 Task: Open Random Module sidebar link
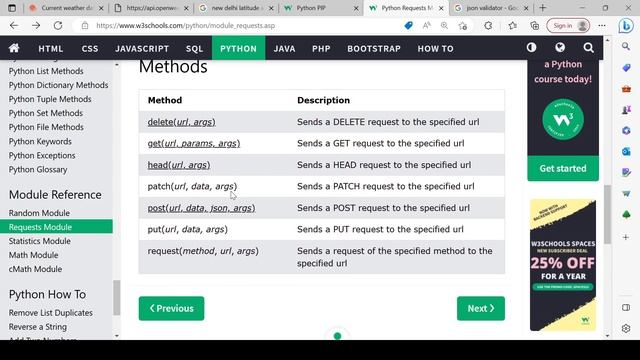click(x=39, y=213)
